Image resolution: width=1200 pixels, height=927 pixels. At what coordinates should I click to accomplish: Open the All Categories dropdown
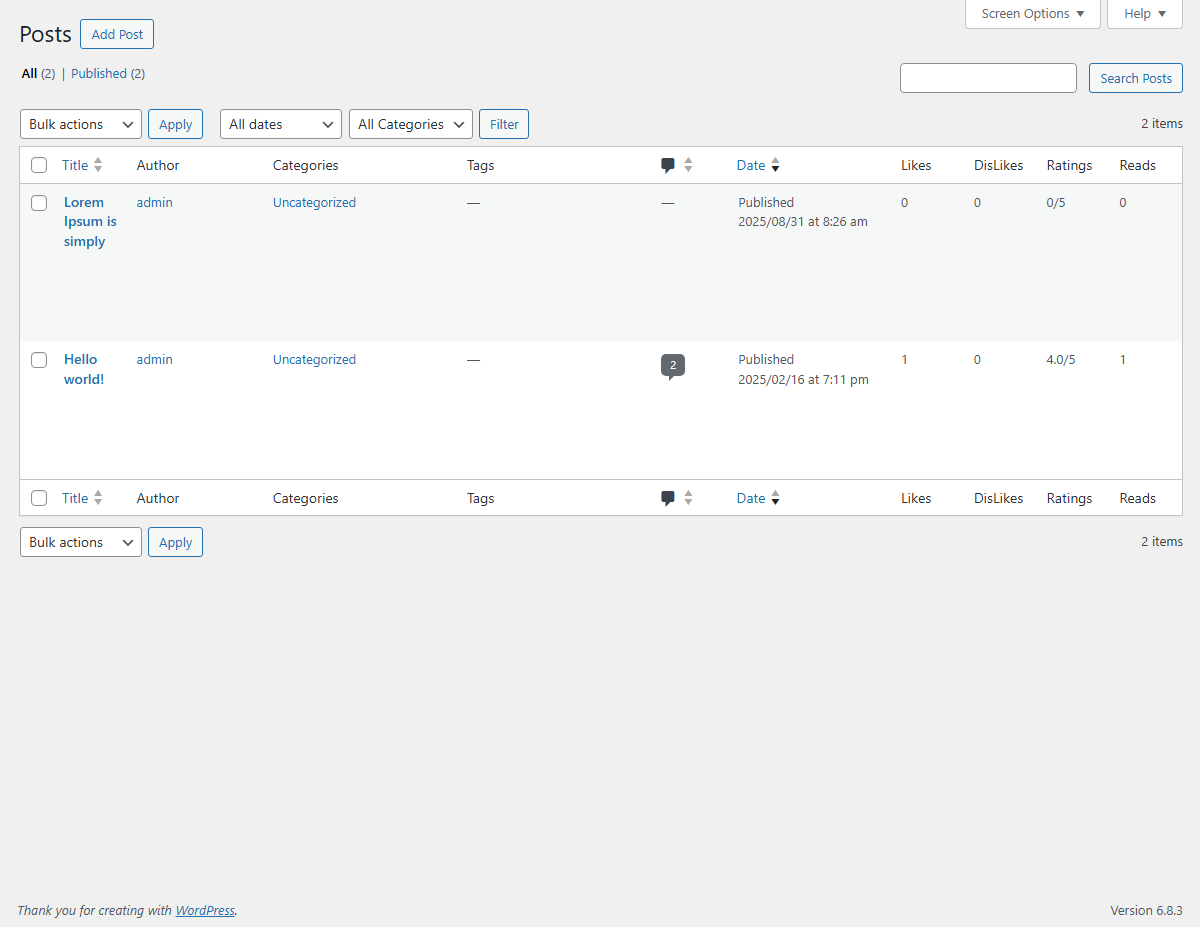[410, 123]
